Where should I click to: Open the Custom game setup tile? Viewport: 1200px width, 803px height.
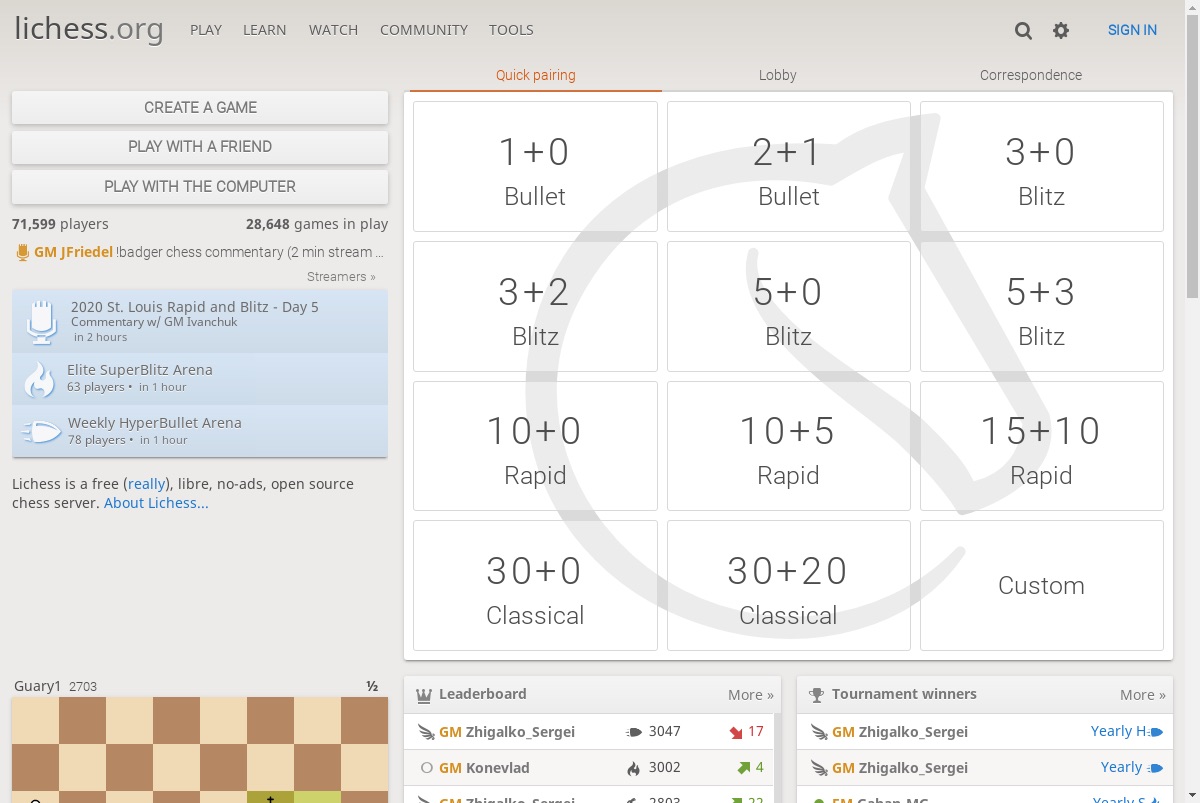pos(1042,586)
